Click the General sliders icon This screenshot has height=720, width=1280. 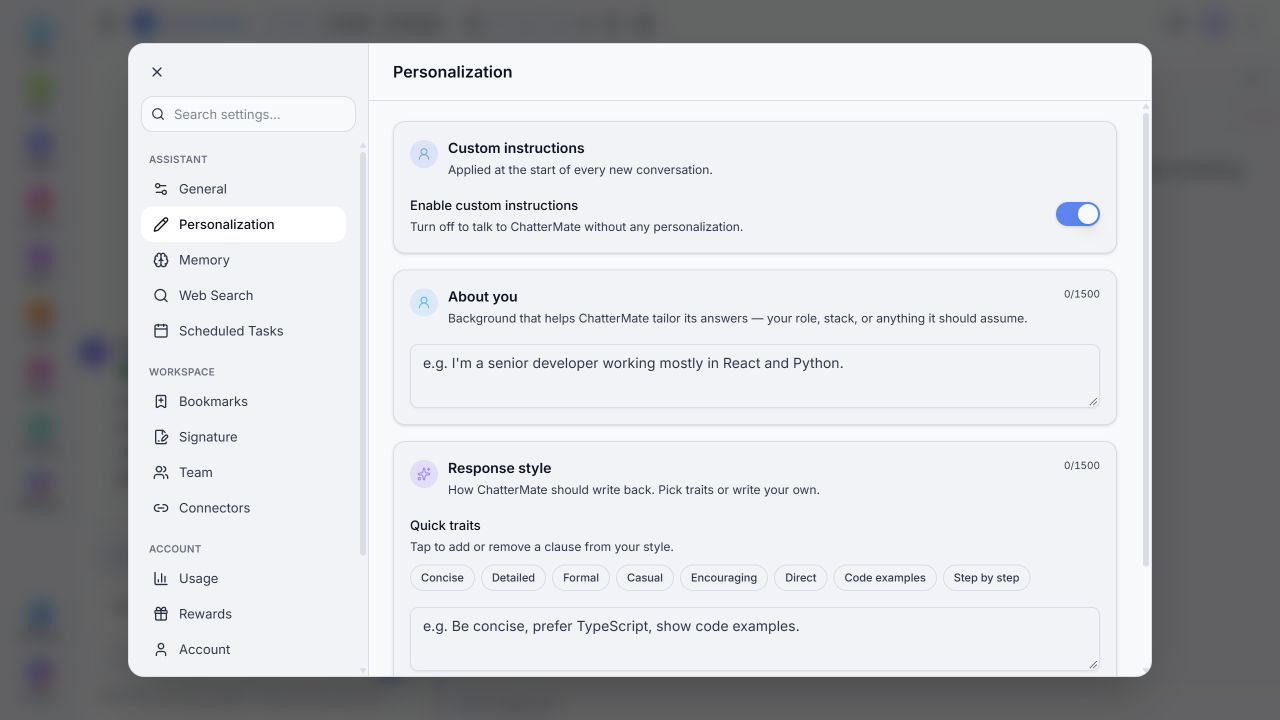pyautogui.click(x=161, y=189)
